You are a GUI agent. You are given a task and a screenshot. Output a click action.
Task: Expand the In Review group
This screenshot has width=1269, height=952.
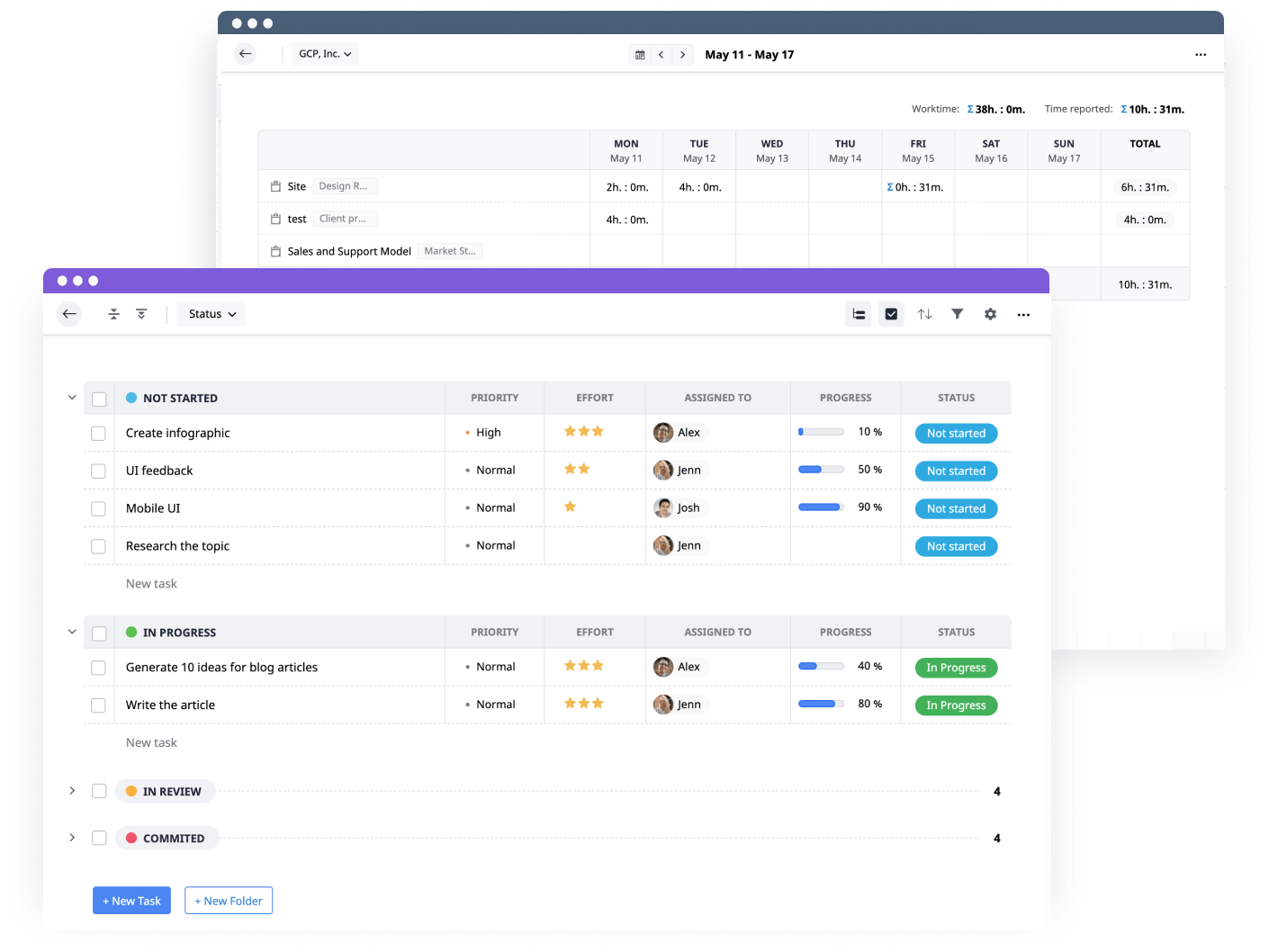point(72,791)
